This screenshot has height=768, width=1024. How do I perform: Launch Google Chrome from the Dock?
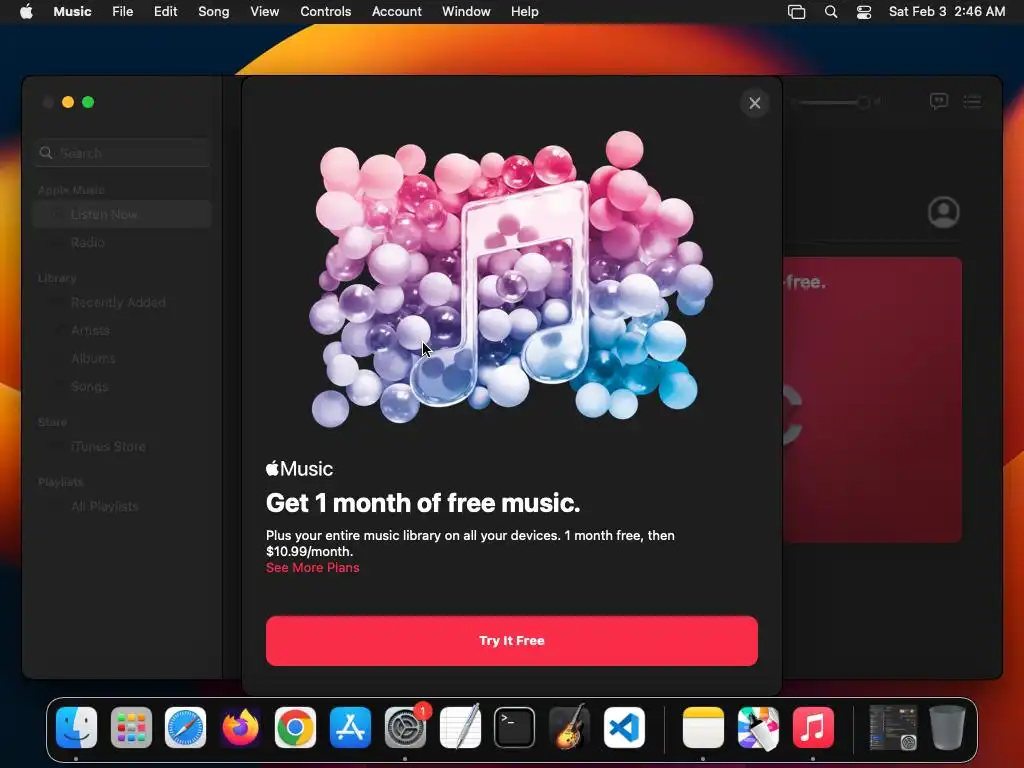coord(295,727)
